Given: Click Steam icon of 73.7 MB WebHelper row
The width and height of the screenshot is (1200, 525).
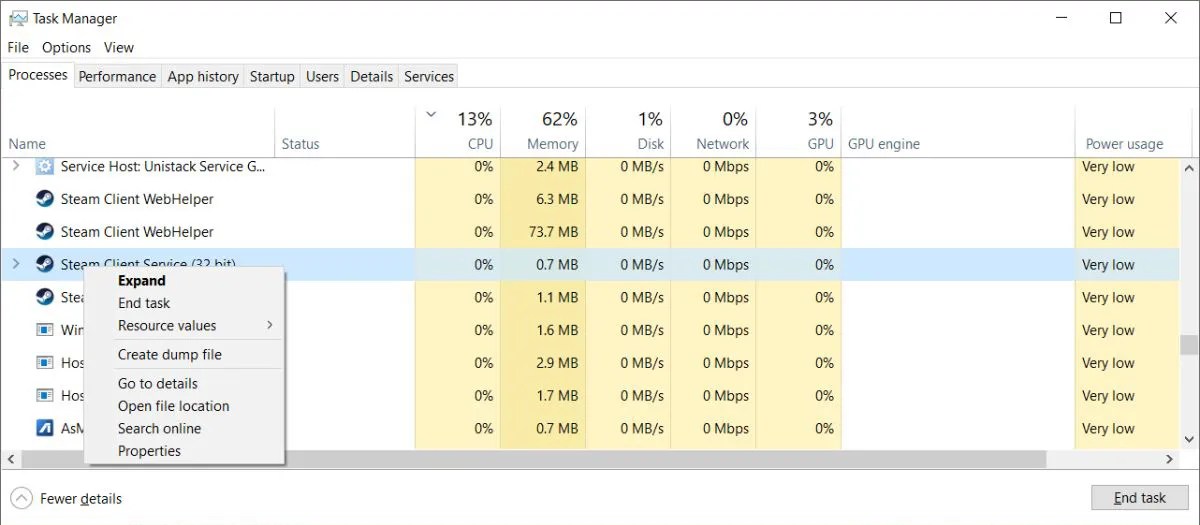Looking at the screenshot, I should tap(44, 232).
